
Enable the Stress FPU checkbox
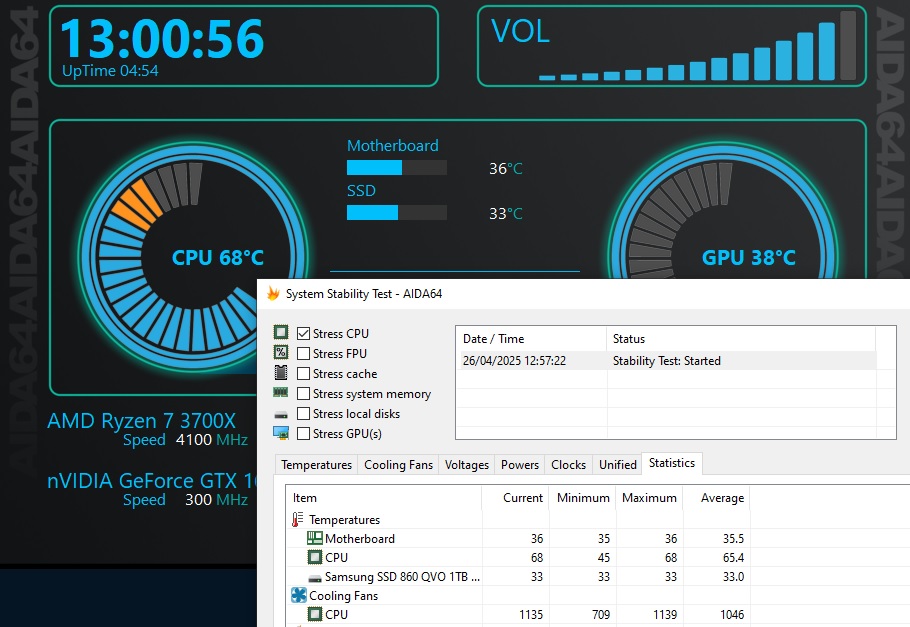click(x=303, y=354)
